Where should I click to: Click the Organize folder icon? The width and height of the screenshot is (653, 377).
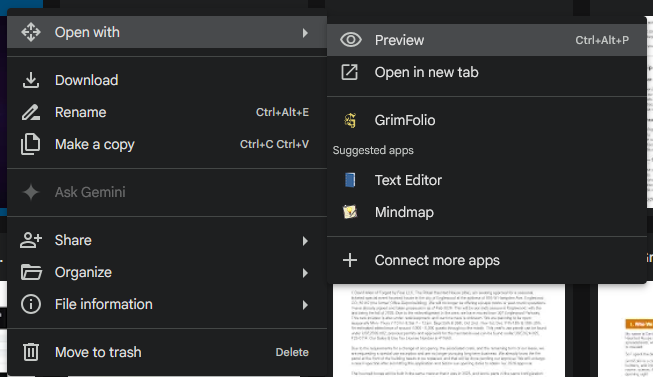[x=31, y=272]
